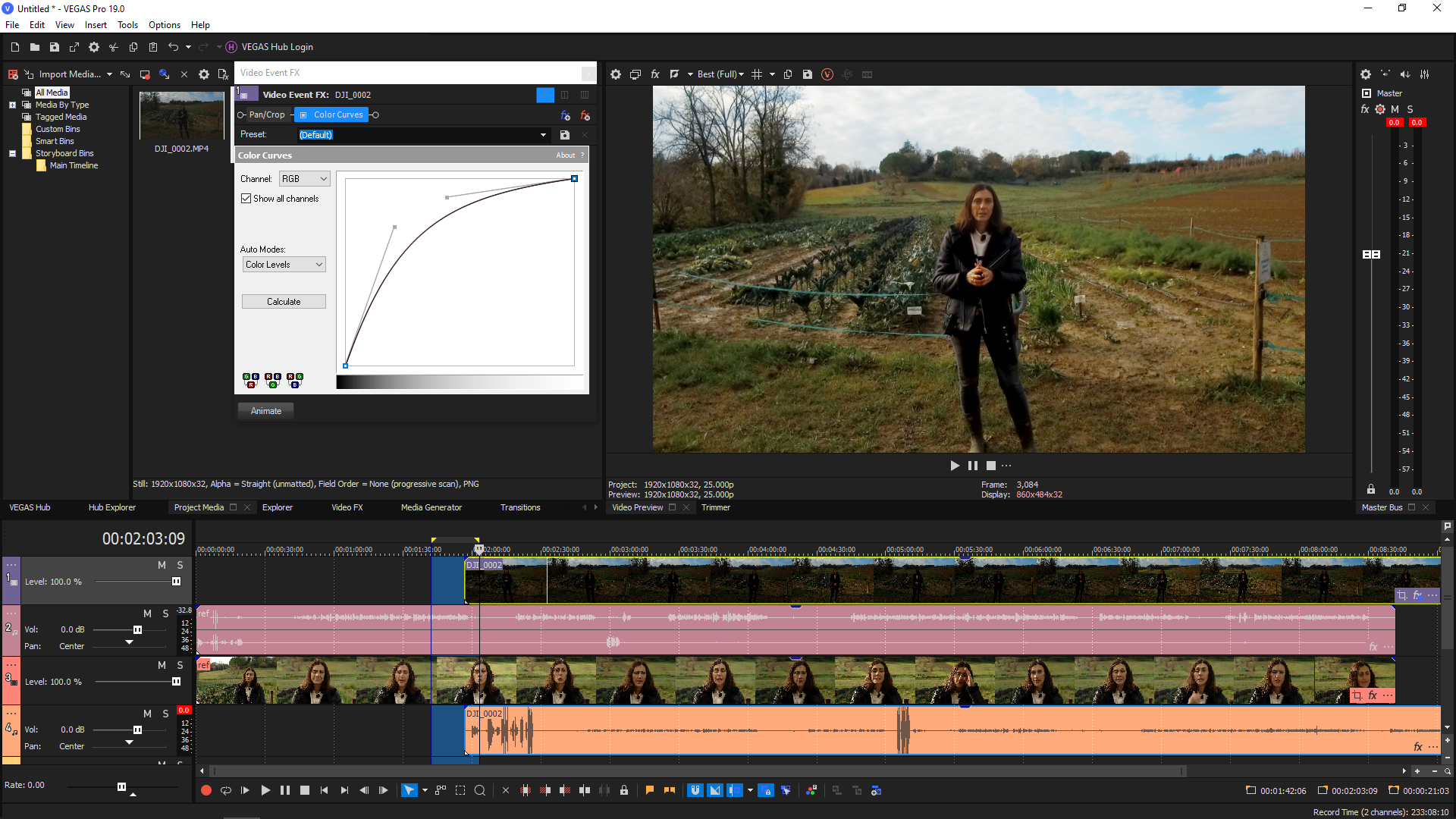Solo track 3 with the S button
Image resolution: width=1456 pixels, height=819 pixels.
tap(180, 665)
